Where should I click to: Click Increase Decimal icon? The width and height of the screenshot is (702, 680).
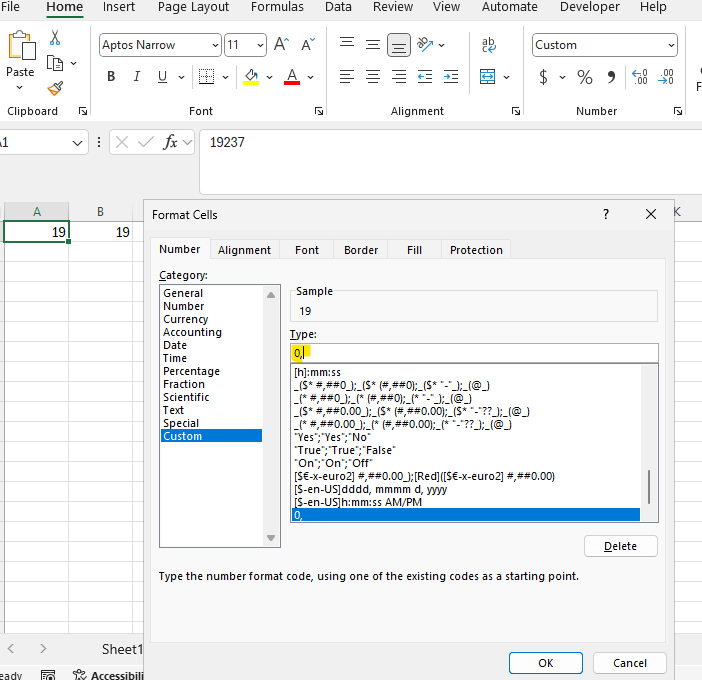[x=640, y=77]
